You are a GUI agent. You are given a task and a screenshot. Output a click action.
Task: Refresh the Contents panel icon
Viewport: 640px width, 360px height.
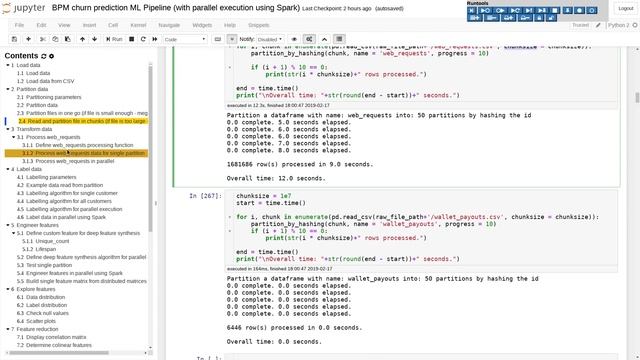(x=44, y=56)
